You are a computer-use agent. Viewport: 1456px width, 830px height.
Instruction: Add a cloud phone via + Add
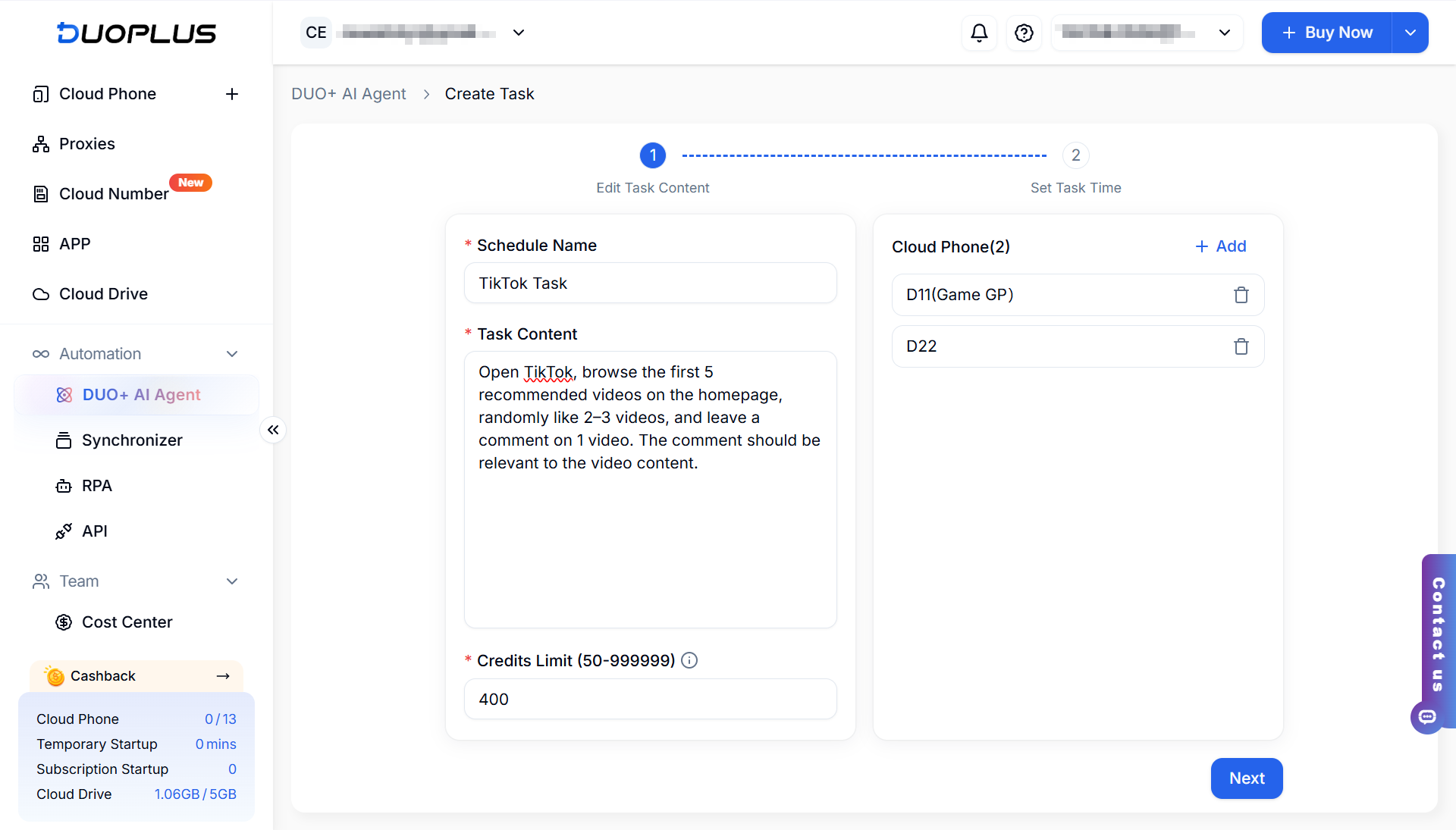pos(1221,246)
